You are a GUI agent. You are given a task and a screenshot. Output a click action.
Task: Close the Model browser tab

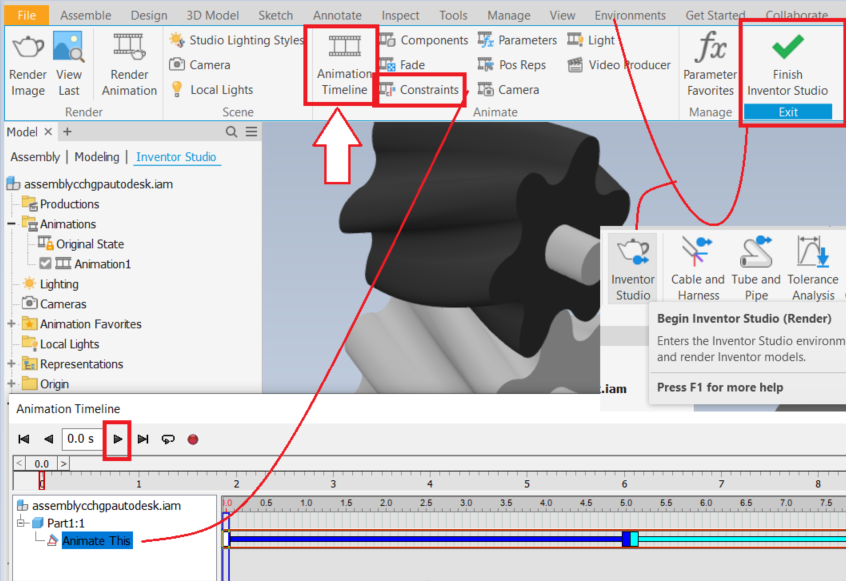click(x=48, y=132)
